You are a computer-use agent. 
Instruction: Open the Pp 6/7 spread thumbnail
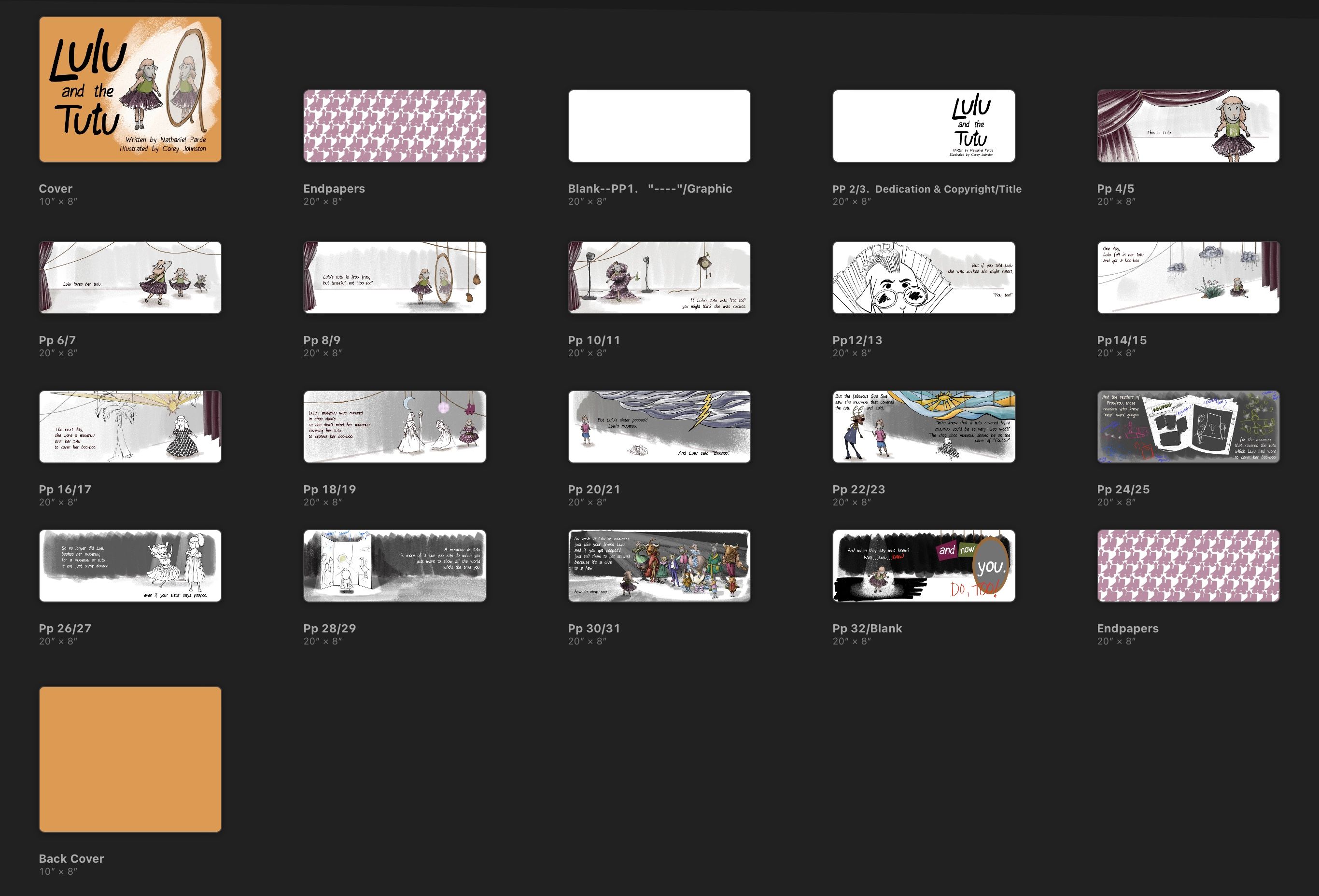click(x=130, y=278)
